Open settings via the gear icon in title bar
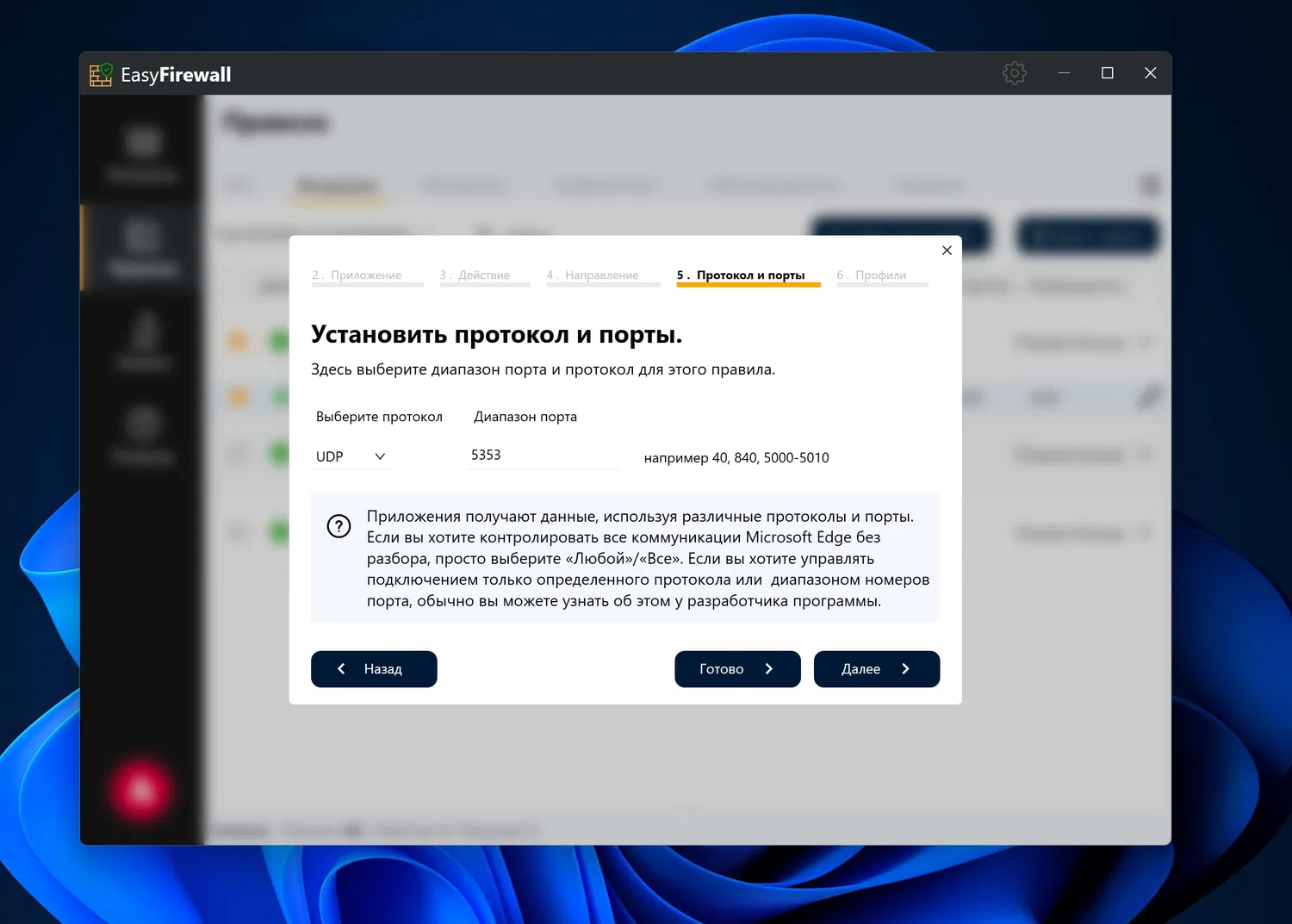The width and height of the screenshot is (1292, 924). click(x=1015, y=73)
